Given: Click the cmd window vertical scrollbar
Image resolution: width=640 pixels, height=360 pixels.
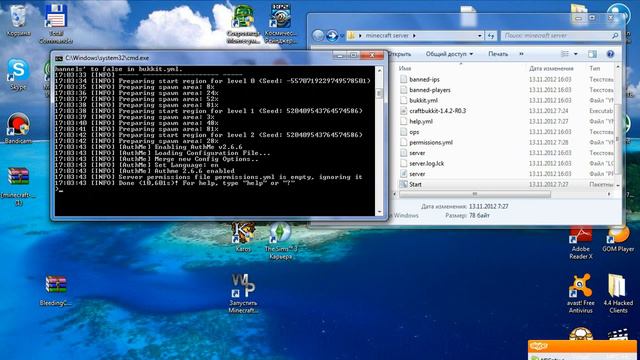Looking at the screenshot, I should tap(380, 141).
